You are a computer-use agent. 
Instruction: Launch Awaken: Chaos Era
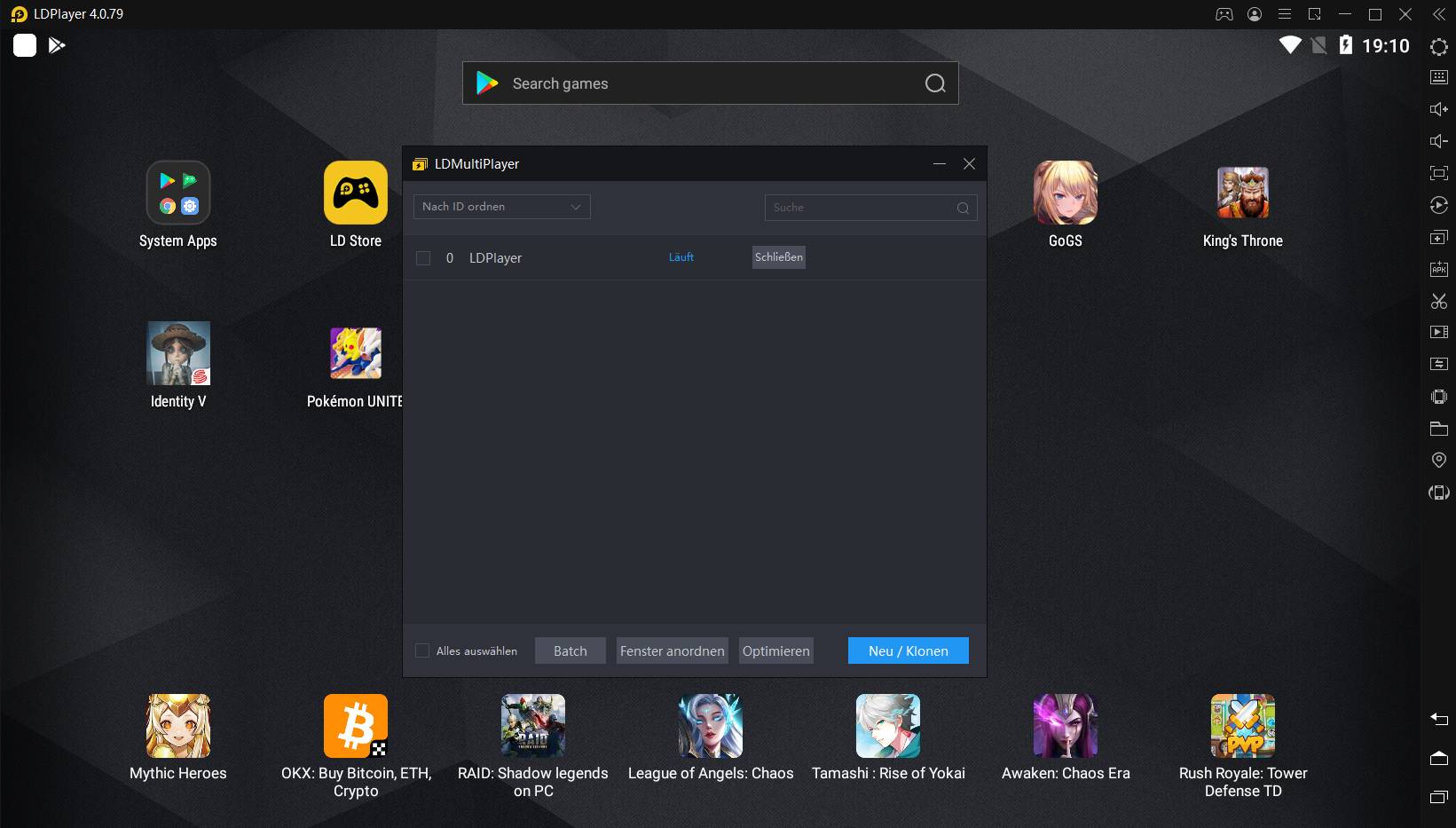(1066, 737)
